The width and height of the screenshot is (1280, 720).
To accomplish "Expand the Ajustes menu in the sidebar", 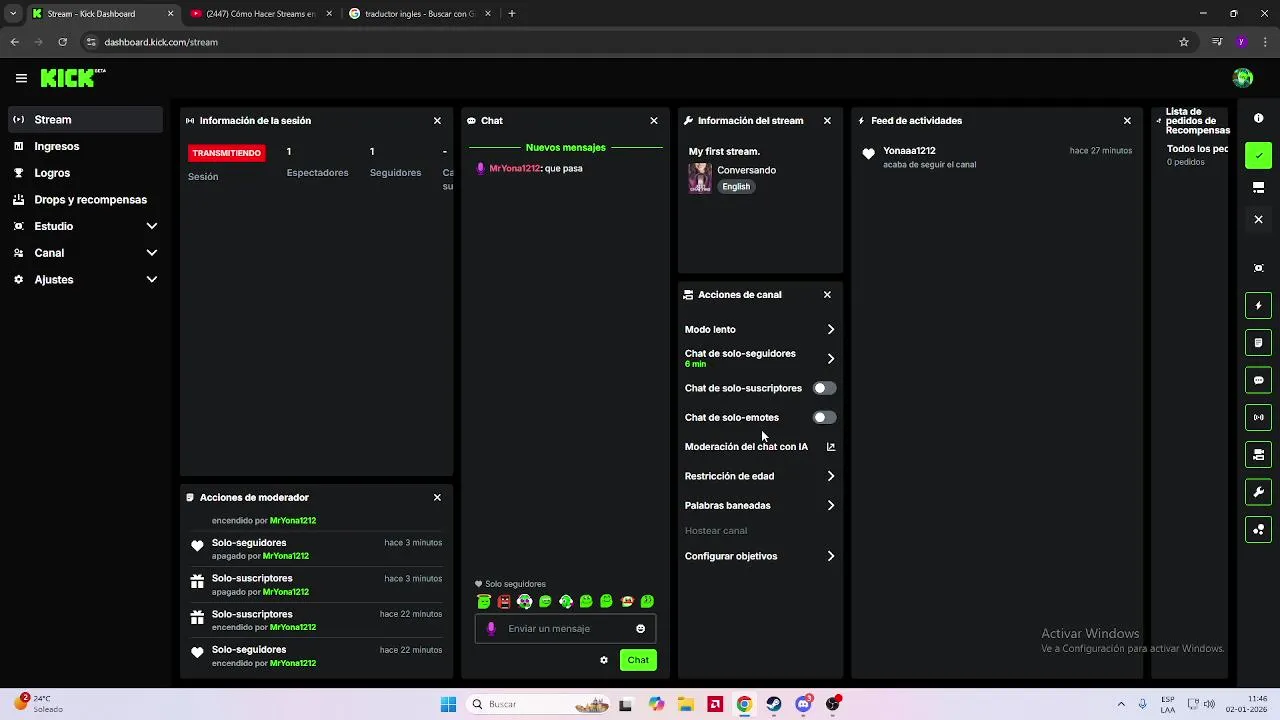I will pyautogui.click(x=152, y=280).
